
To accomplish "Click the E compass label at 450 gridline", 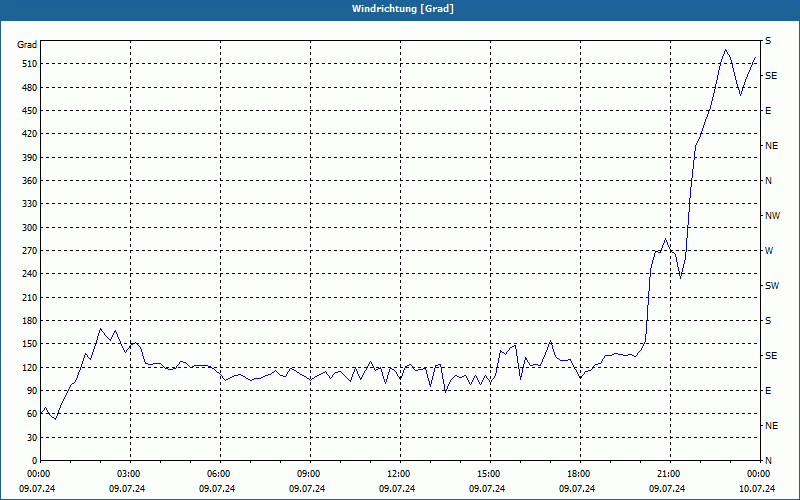I will tap(768, 111).
